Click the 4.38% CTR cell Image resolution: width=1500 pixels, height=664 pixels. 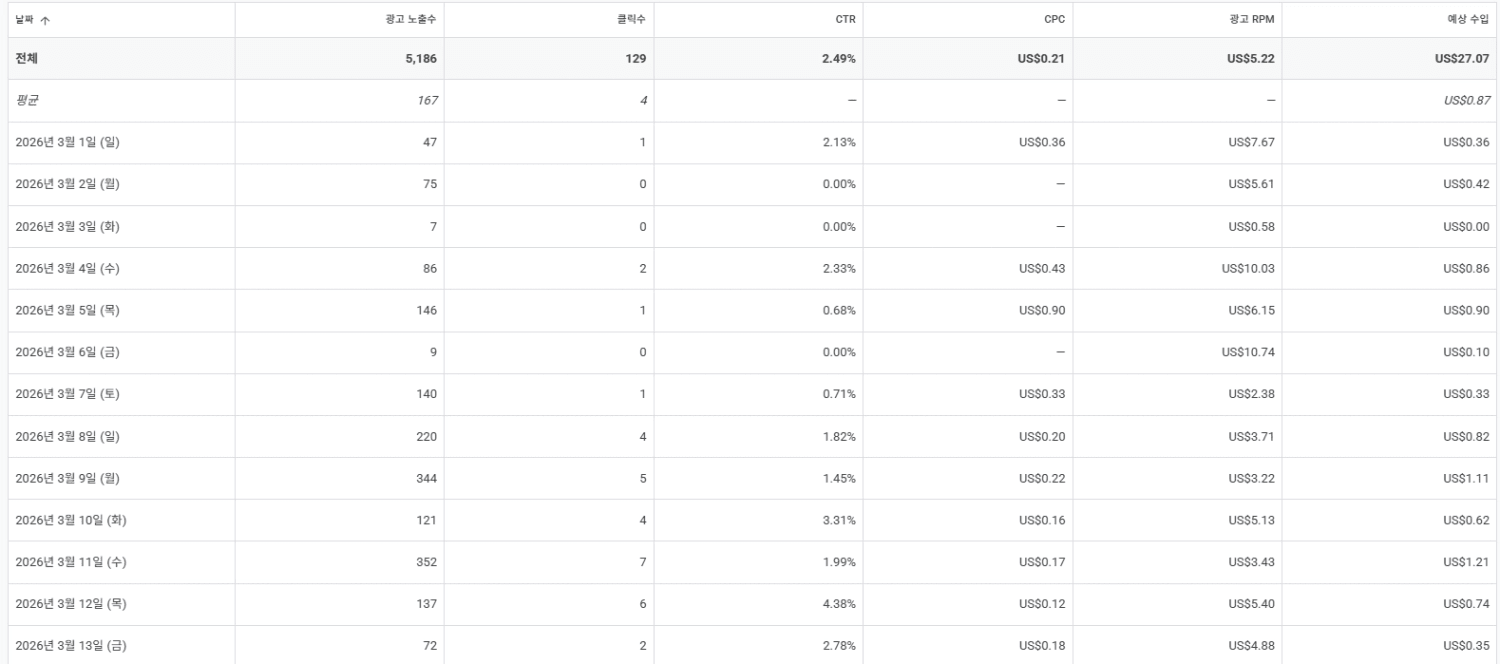click(838, 604)
